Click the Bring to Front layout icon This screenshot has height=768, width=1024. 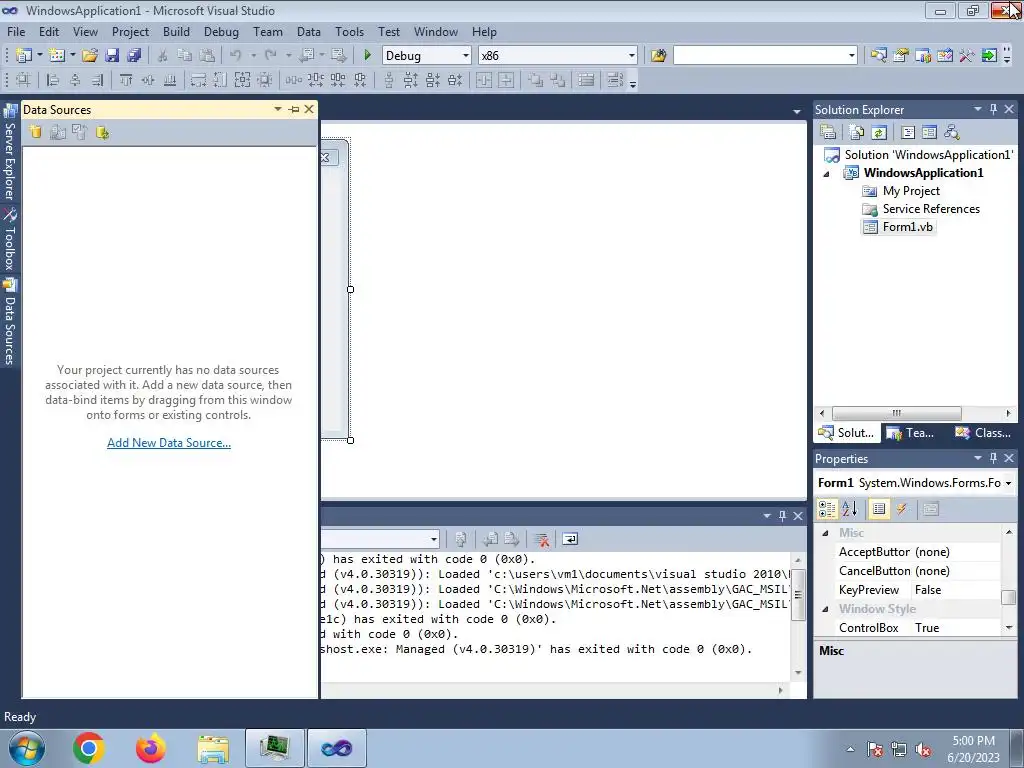coord(536,80)
